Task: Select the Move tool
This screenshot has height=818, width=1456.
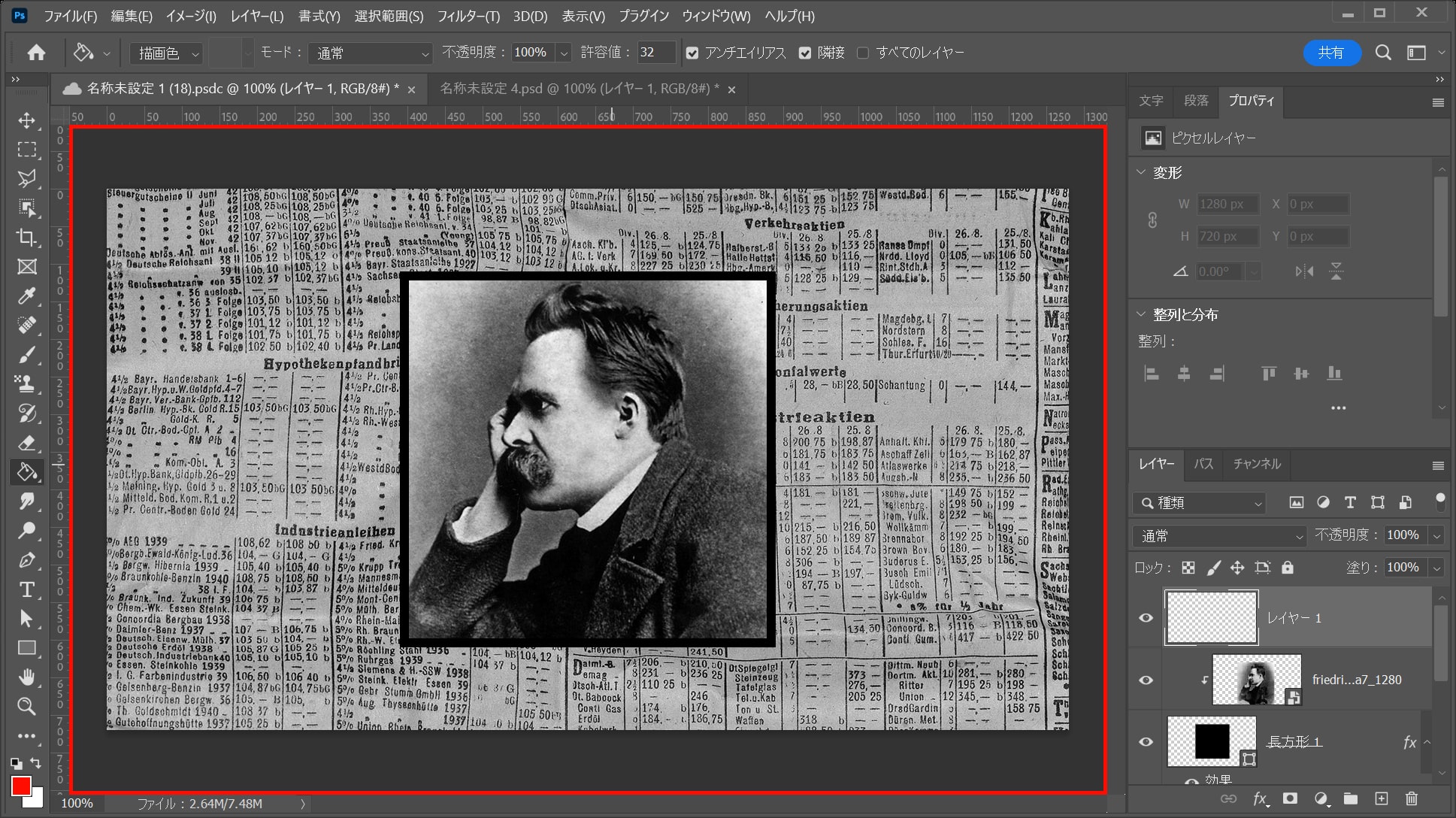Action: [27, 120]
